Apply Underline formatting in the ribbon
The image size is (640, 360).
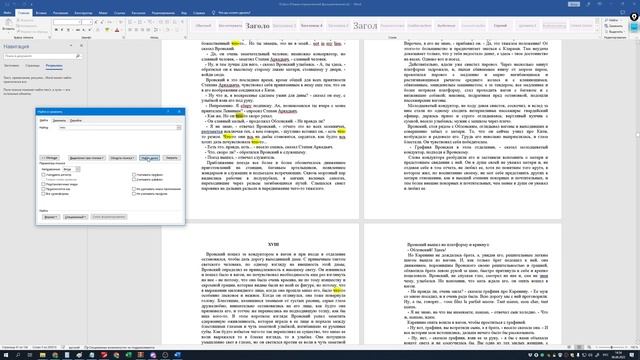point(68,30)
